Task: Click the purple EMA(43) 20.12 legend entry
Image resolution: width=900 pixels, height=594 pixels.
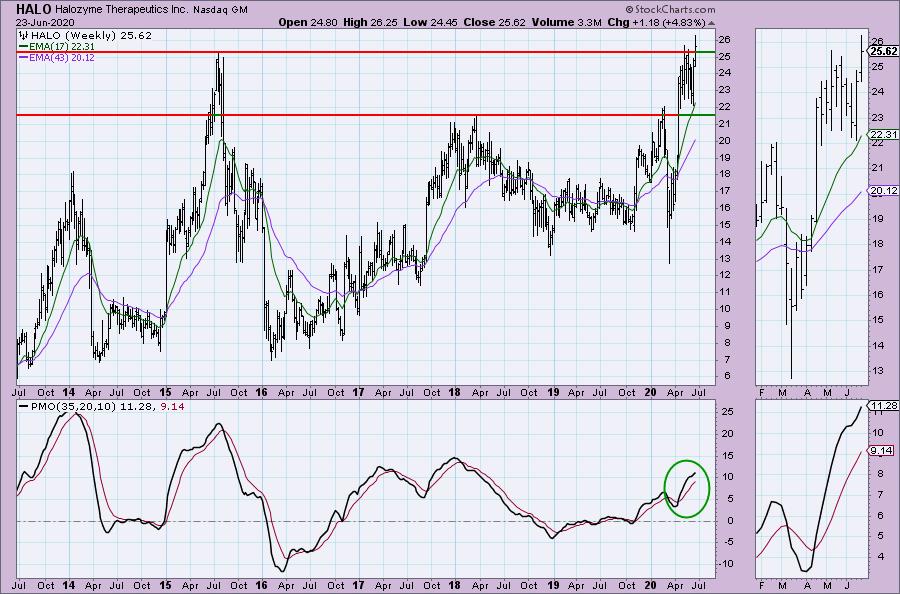Action: (57, 57)
